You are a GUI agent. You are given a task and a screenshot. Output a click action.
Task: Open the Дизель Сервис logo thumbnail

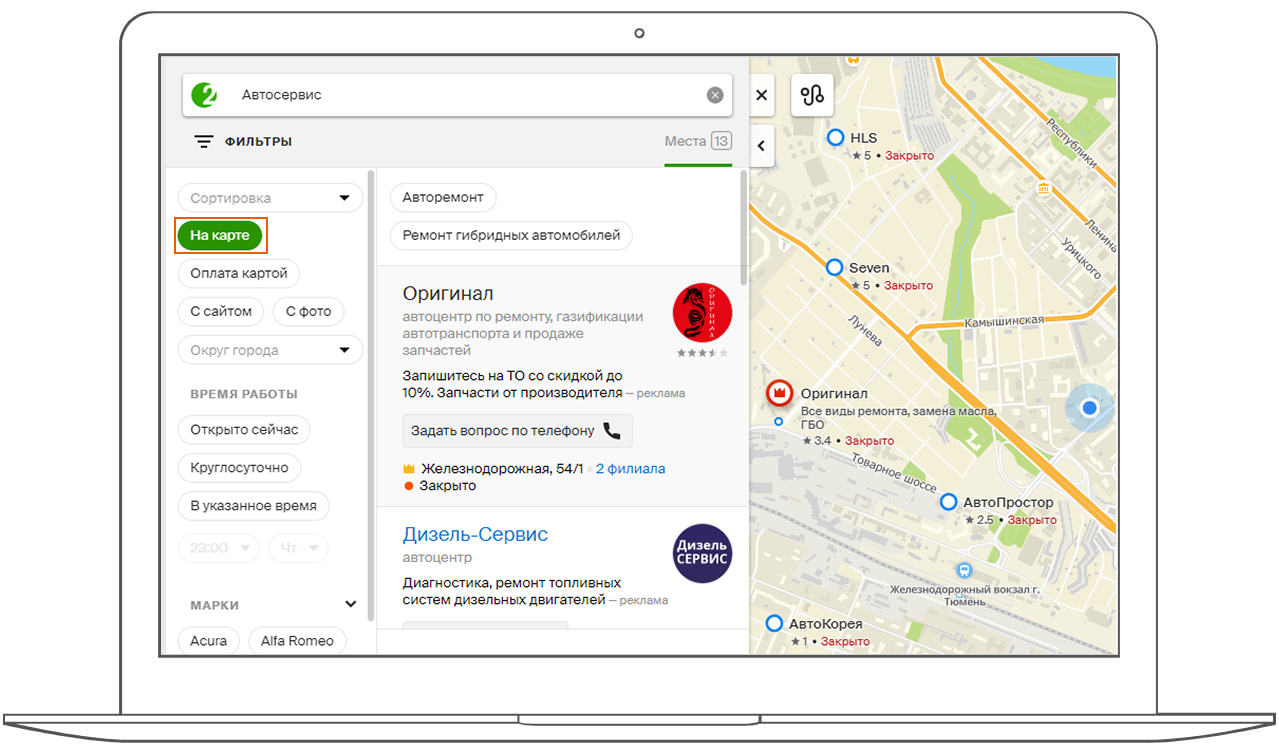(702, 553)
